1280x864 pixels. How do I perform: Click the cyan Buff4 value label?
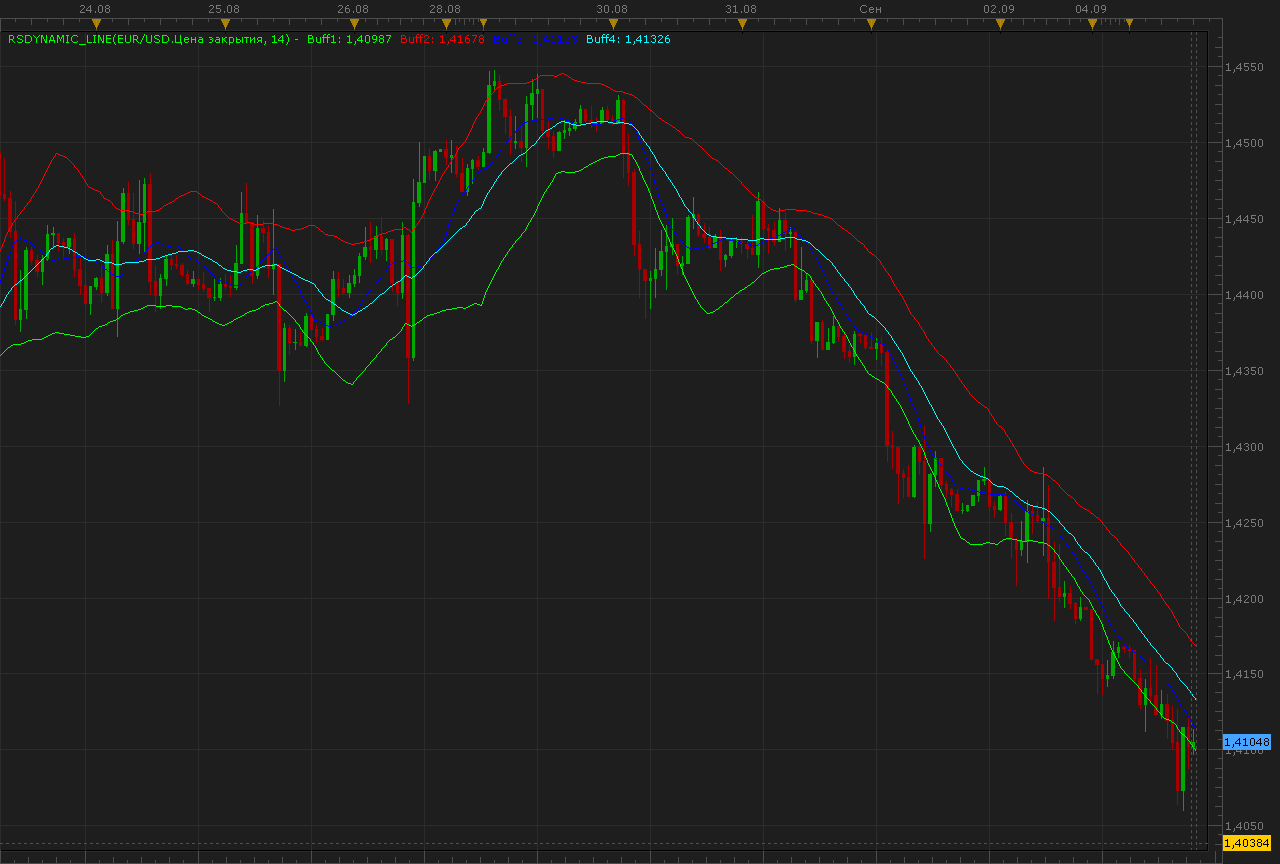628,40
